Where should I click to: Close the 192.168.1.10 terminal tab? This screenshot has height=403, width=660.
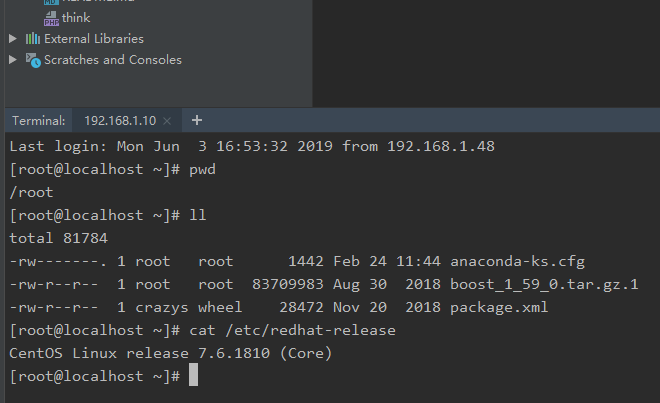tap(167, 121)
